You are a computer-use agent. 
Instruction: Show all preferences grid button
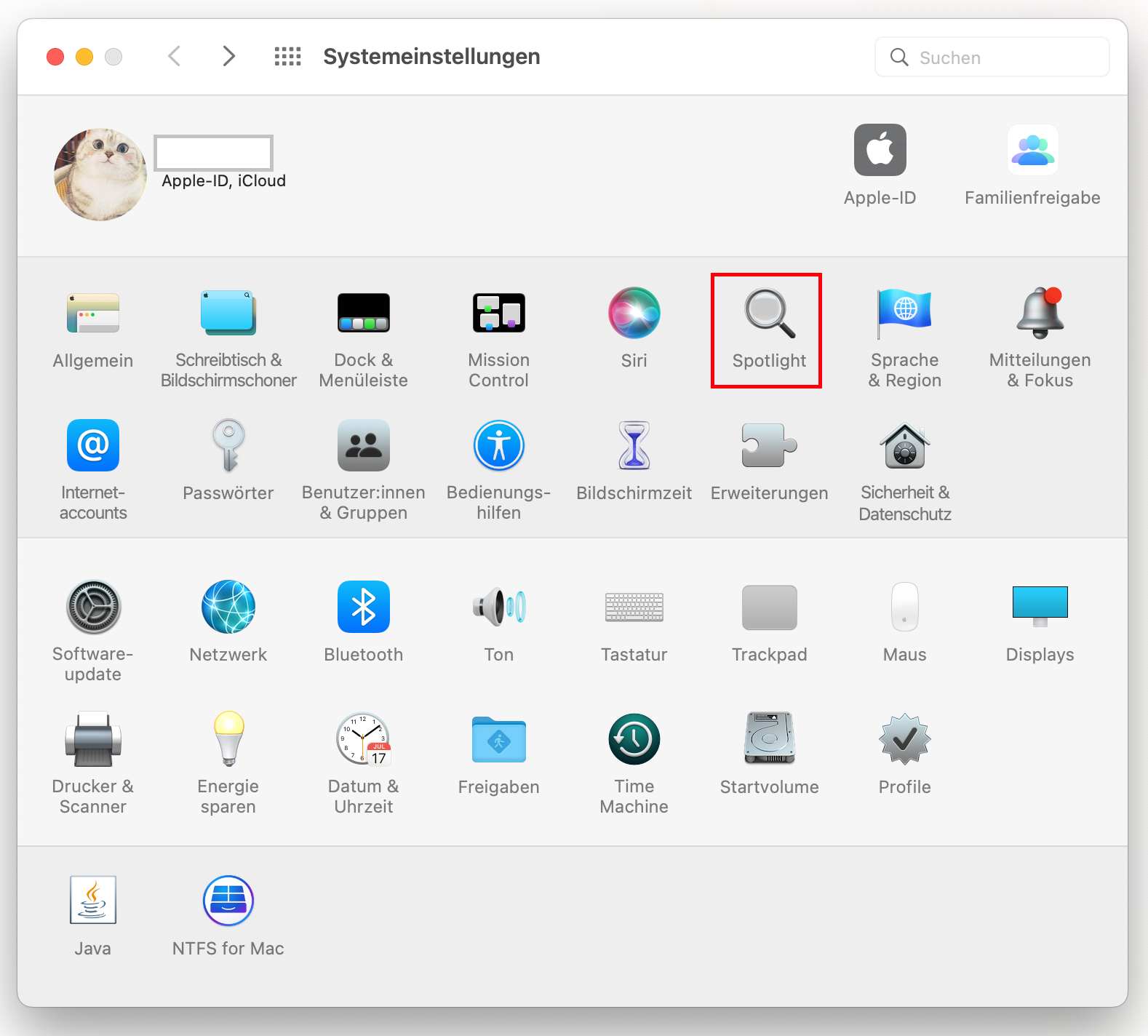pyautogui.click(x=287, y=56)
